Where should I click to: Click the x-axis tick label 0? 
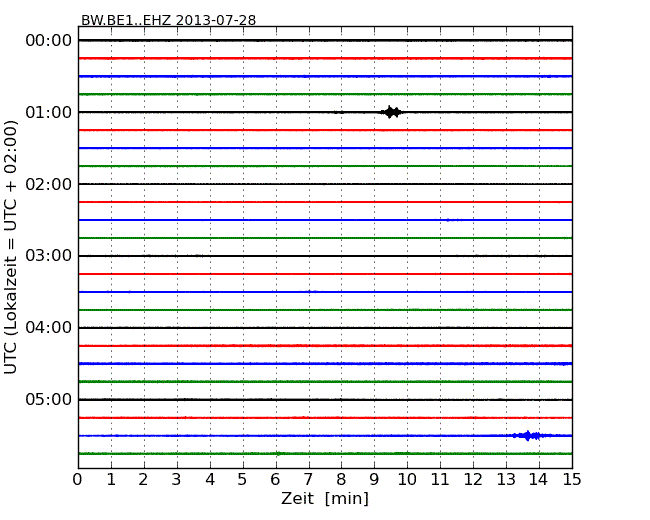(78, 480)
